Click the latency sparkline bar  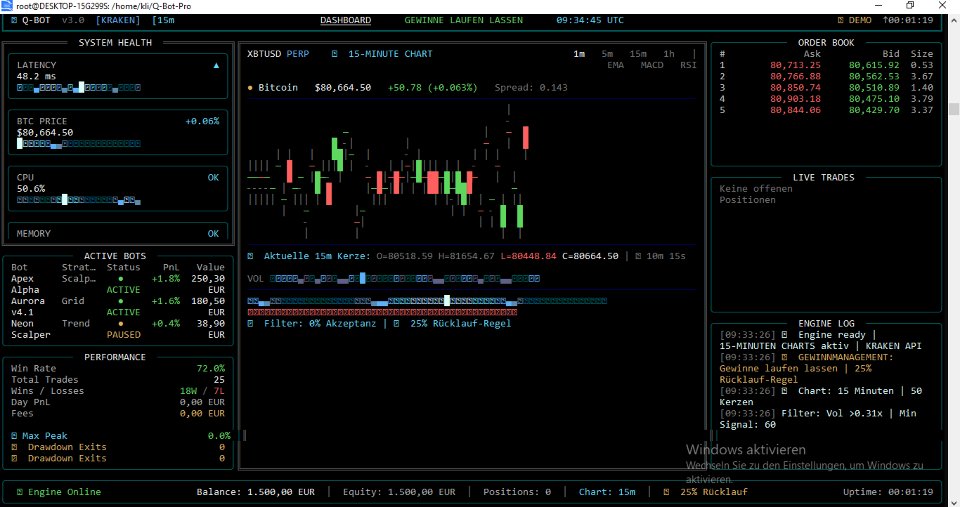click(78, 88)
